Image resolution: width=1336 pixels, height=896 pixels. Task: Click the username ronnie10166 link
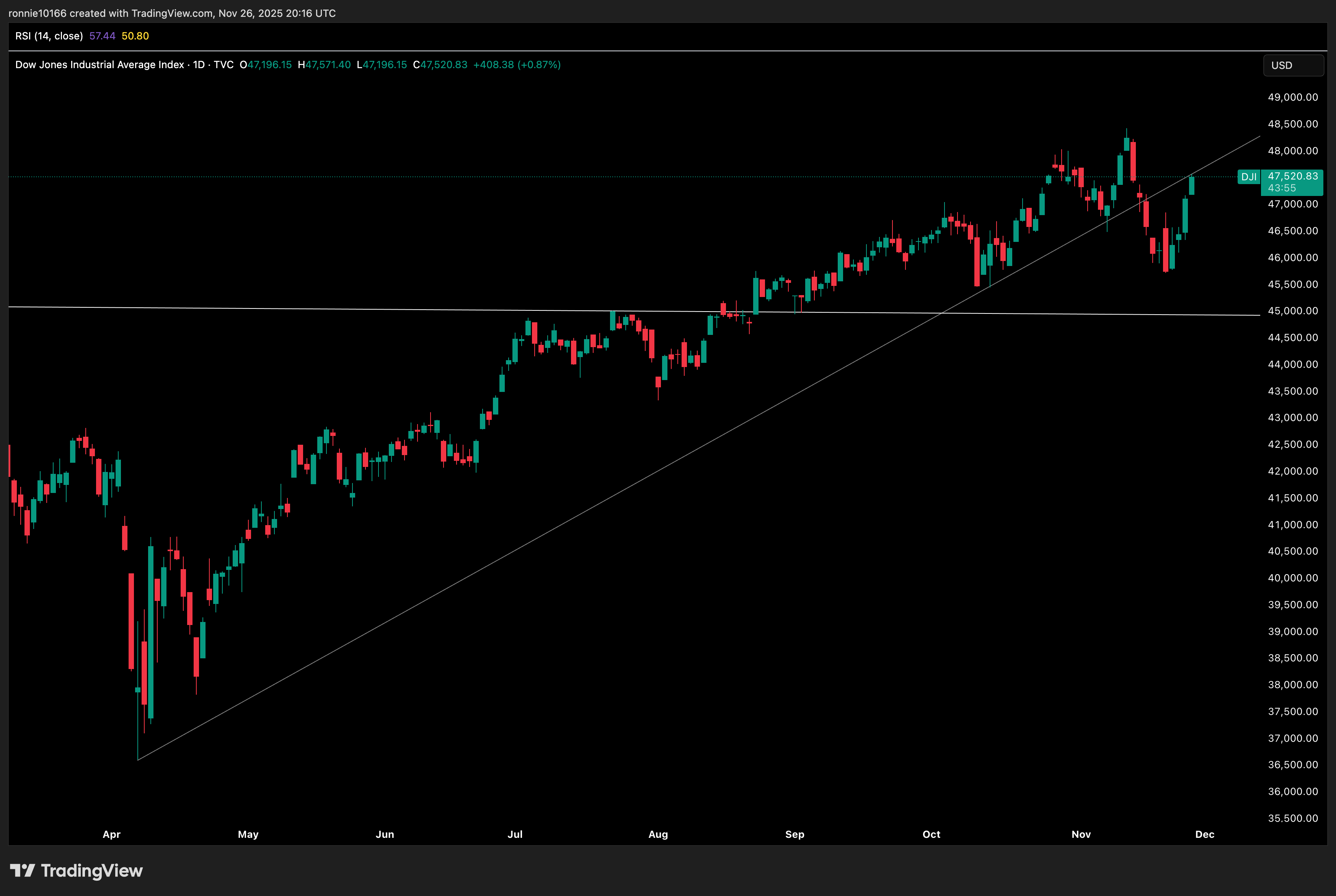(x=38, y=13)
